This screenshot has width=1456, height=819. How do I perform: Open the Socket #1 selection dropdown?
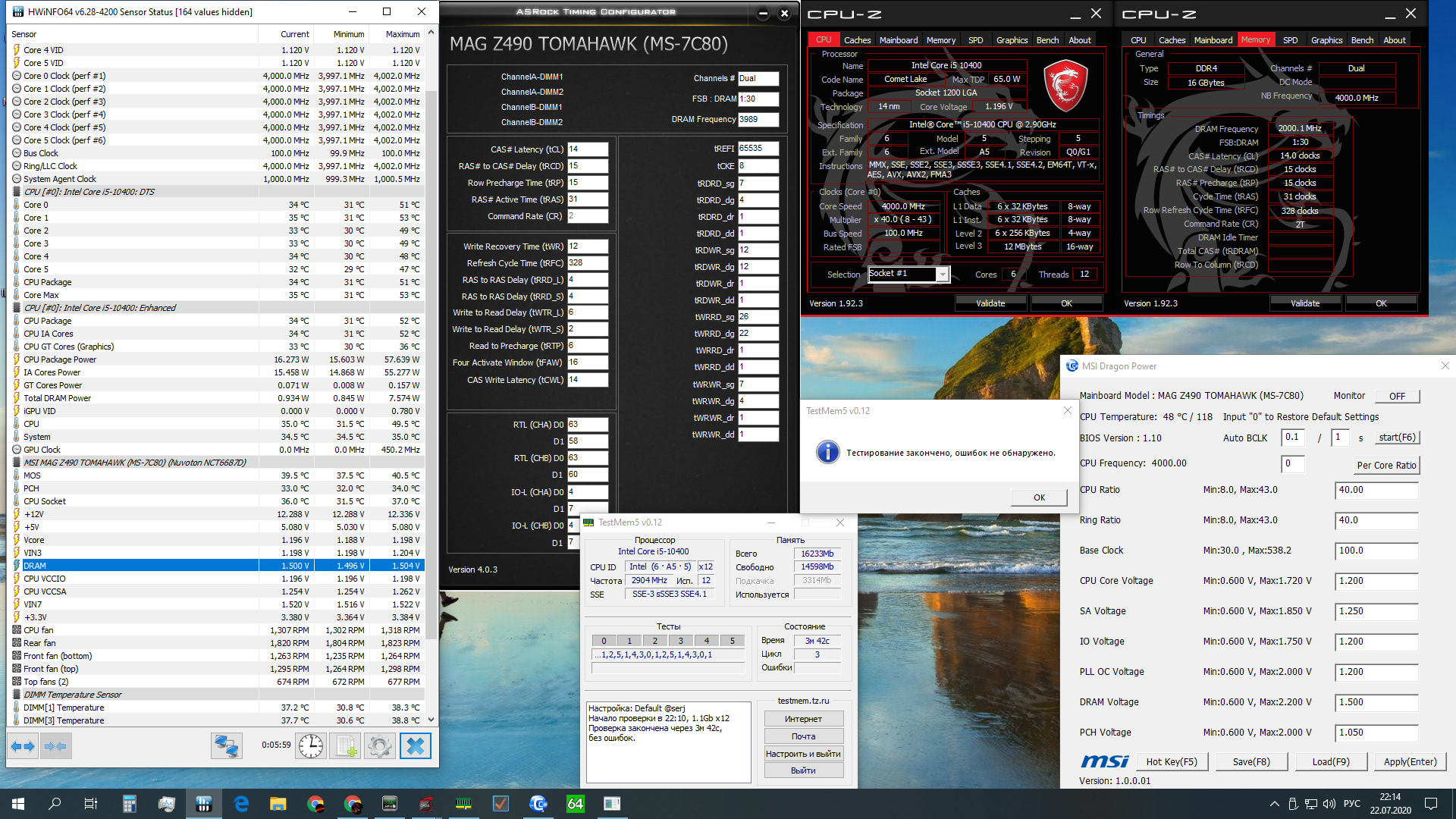pos(942,275)
